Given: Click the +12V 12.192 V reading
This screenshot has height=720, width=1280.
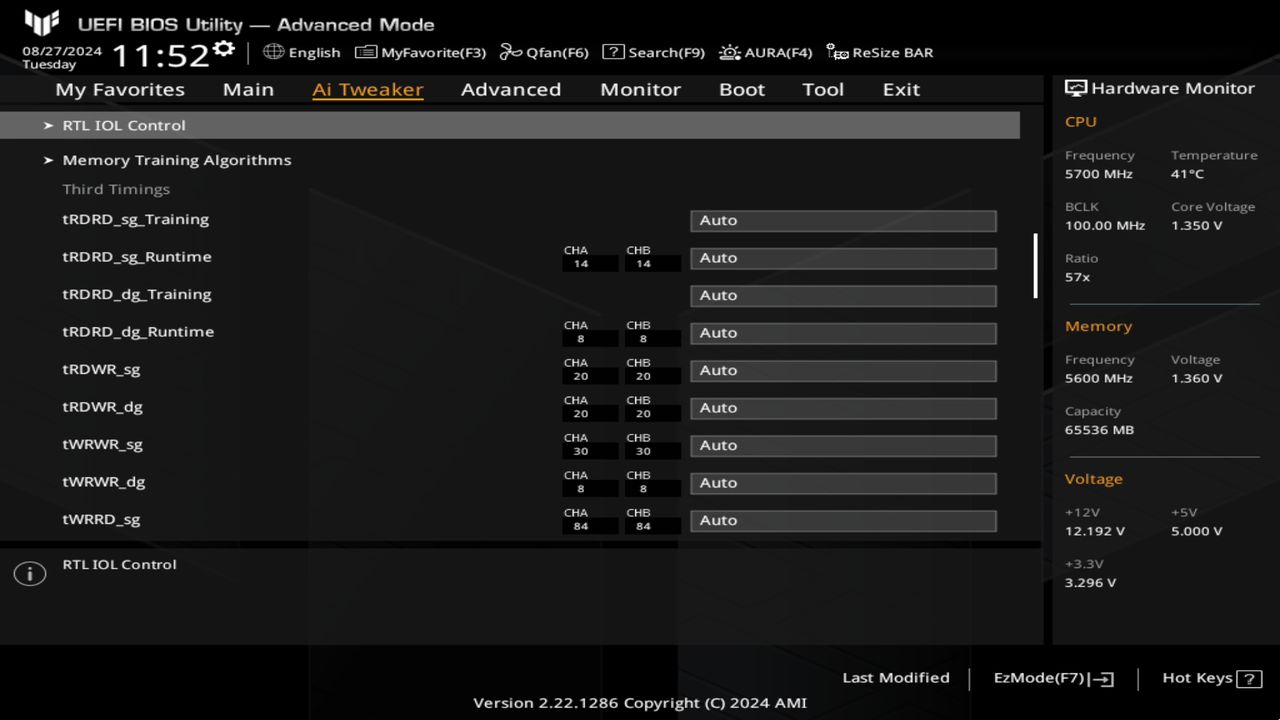Looking at the screenshot, I should (1095, 531).
